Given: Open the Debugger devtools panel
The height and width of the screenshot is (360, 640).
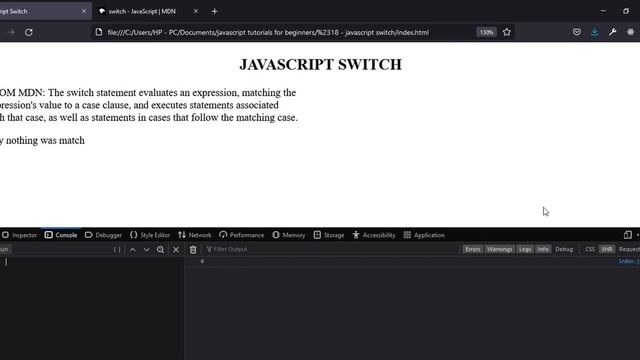Looking at the screenshot, I should click(x=103, y=235).
